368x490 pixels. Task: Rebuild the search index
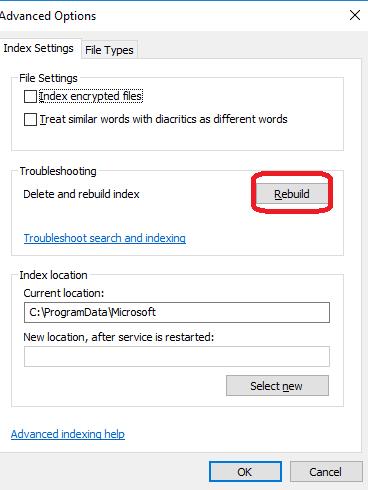click(292, 194)
